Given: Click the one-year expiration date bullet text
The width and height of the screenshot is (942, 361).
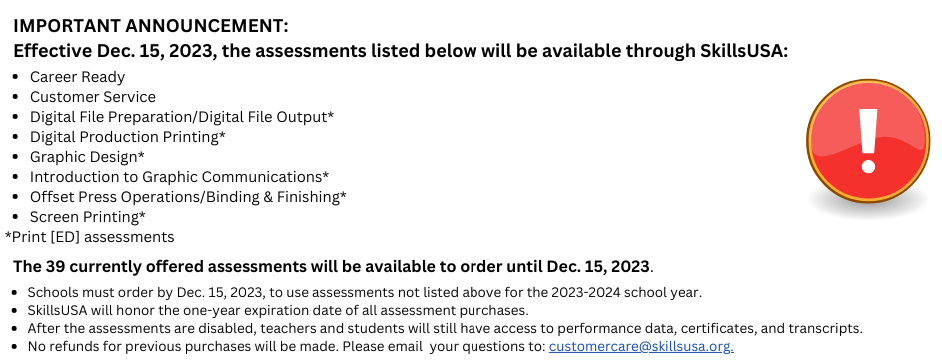Looking at the screenshot, I should (278, 311).
